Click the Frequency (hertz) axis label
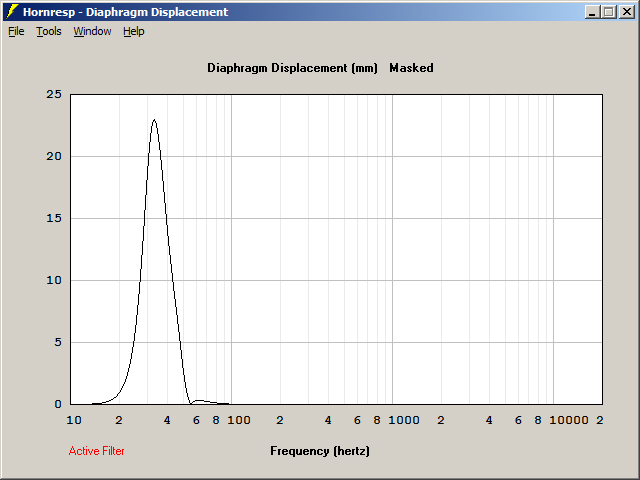Viewport: 640px width, 480px height. [x=320, y=451]
